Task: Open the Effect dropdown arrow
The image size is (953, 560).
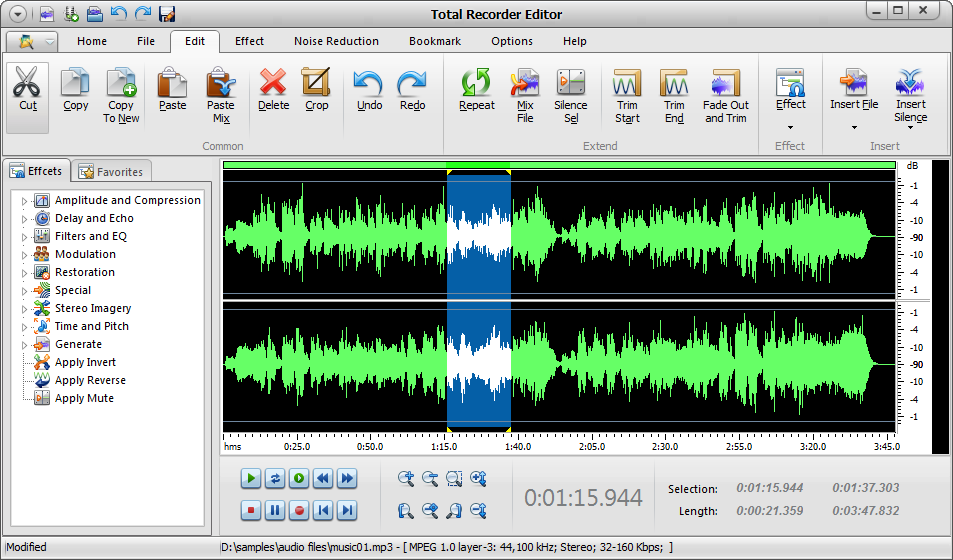Action: click(x=790, y=128)
